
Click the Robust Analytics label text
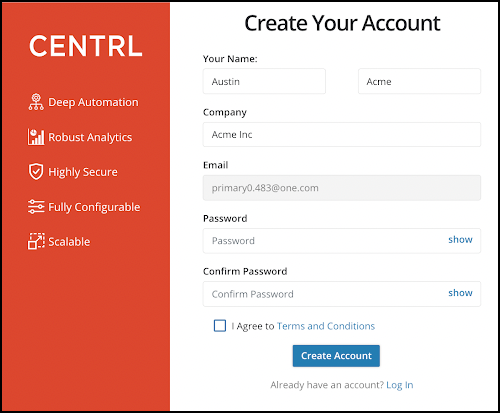point(90,137)
